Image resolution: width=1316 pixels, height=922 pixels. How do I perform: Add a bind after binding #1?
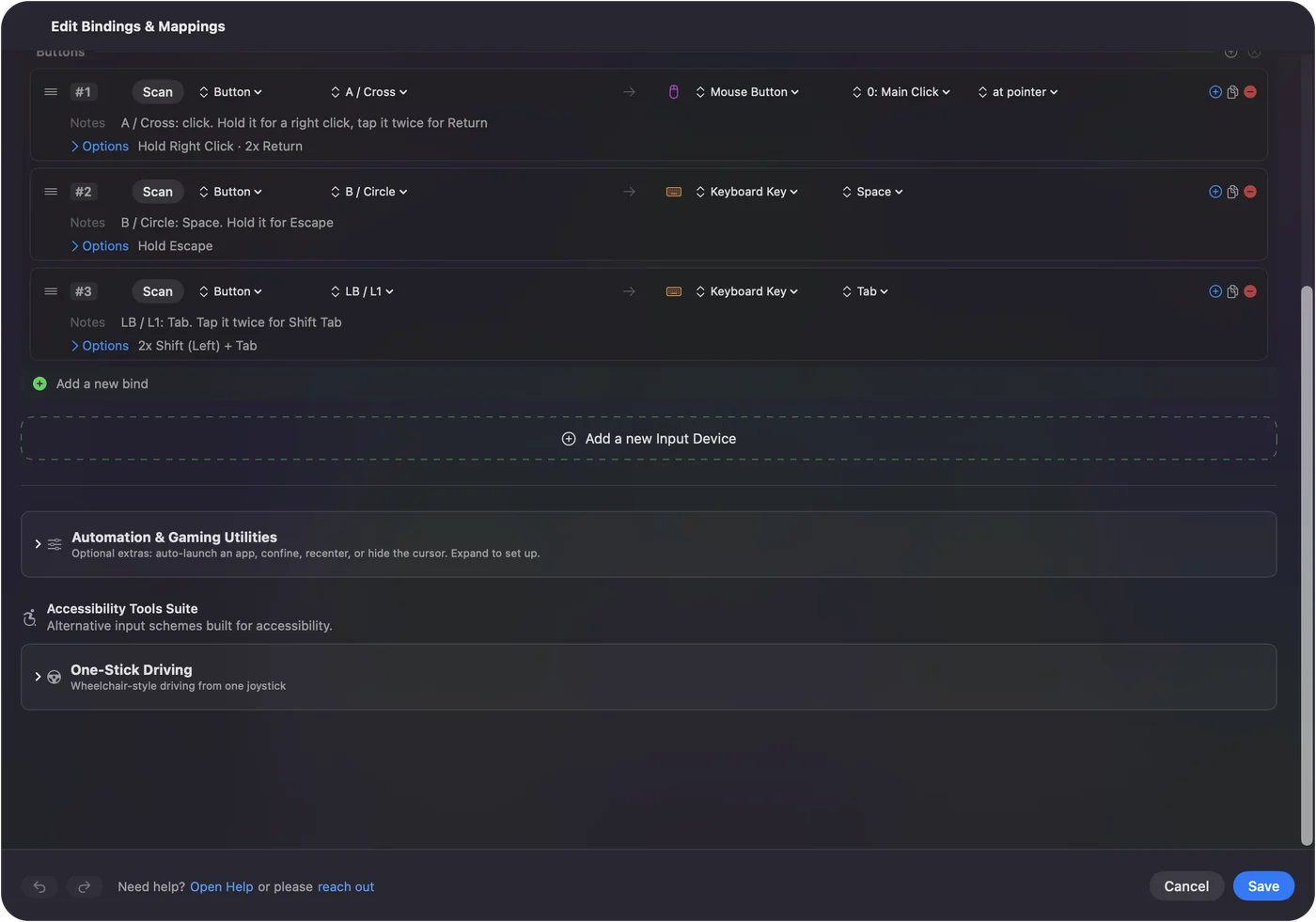pos(1215,92)
